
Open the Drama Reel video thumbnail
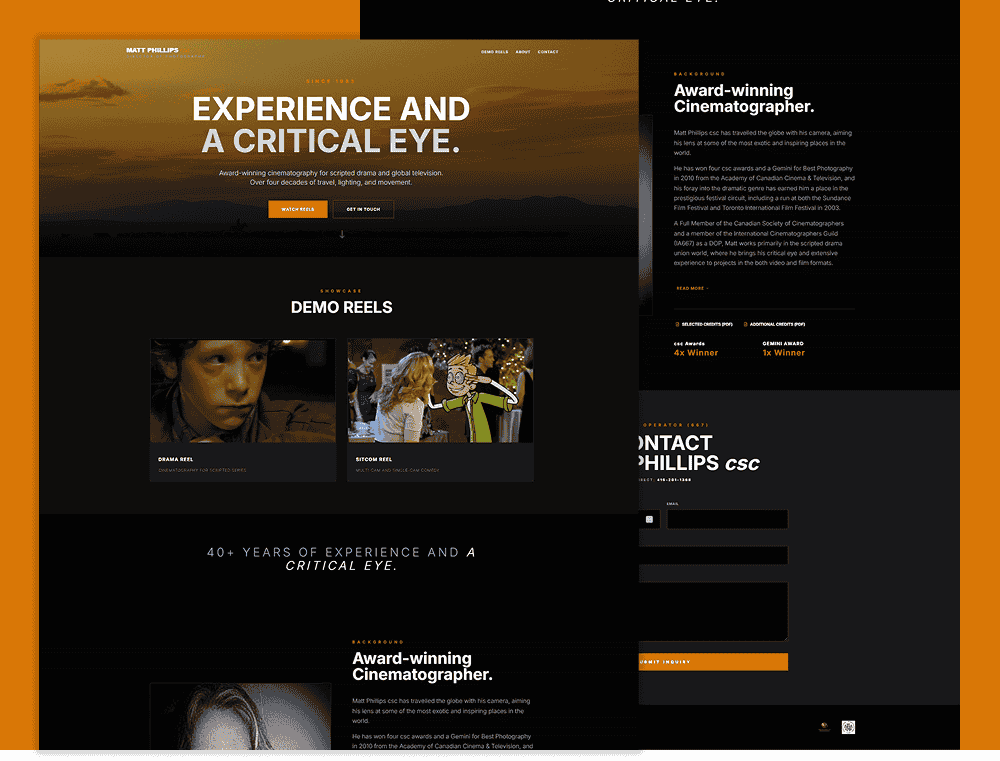243,390
